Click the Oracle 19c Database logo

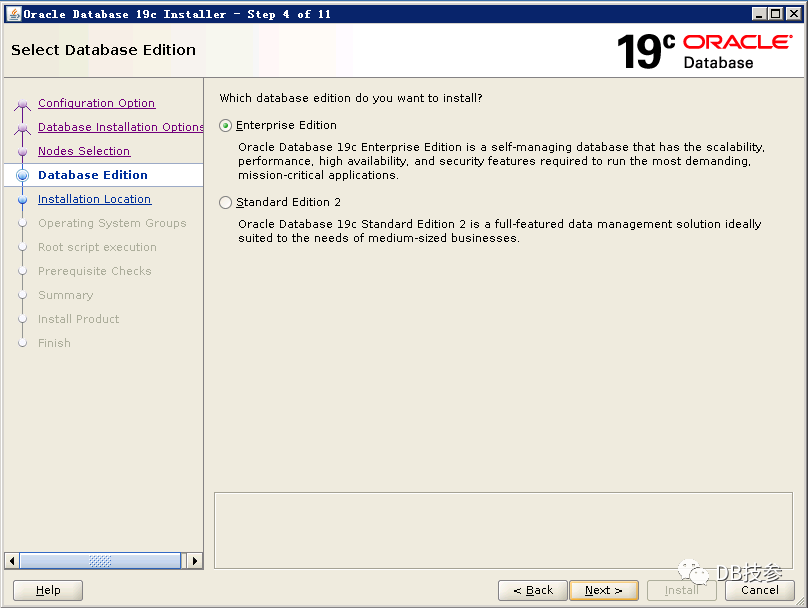(704, 51)
